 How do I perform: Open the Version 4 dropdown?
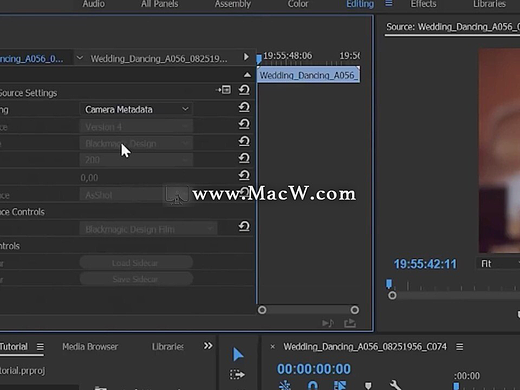136,127
